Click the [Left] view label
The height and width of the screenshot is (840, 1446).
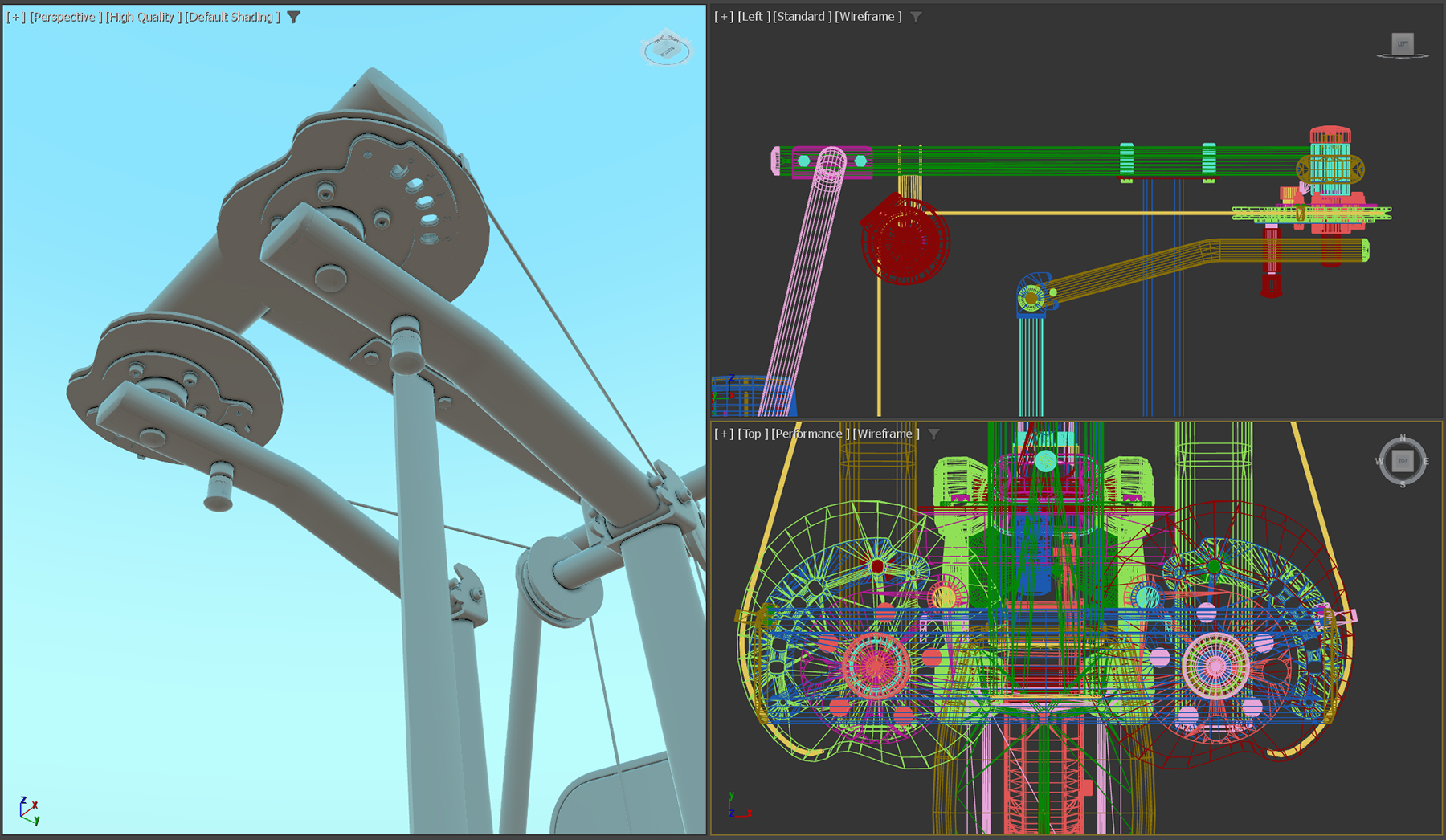[754, 17]
